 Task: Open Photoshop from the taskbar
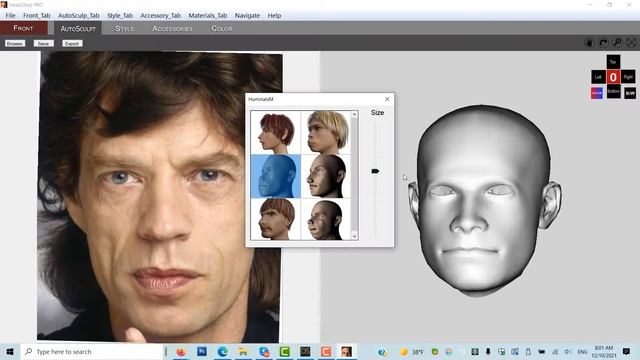(202, 351)
